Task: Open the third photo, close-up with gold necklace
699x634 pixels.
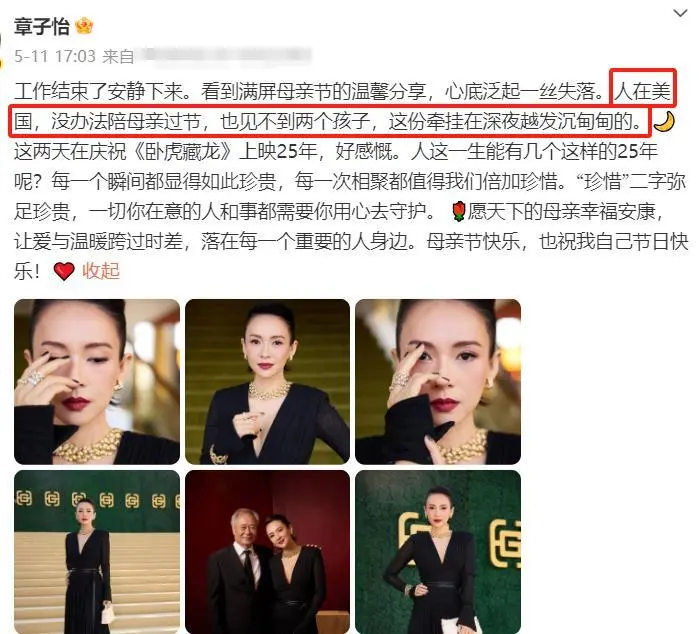Action: tap(438, 382)
